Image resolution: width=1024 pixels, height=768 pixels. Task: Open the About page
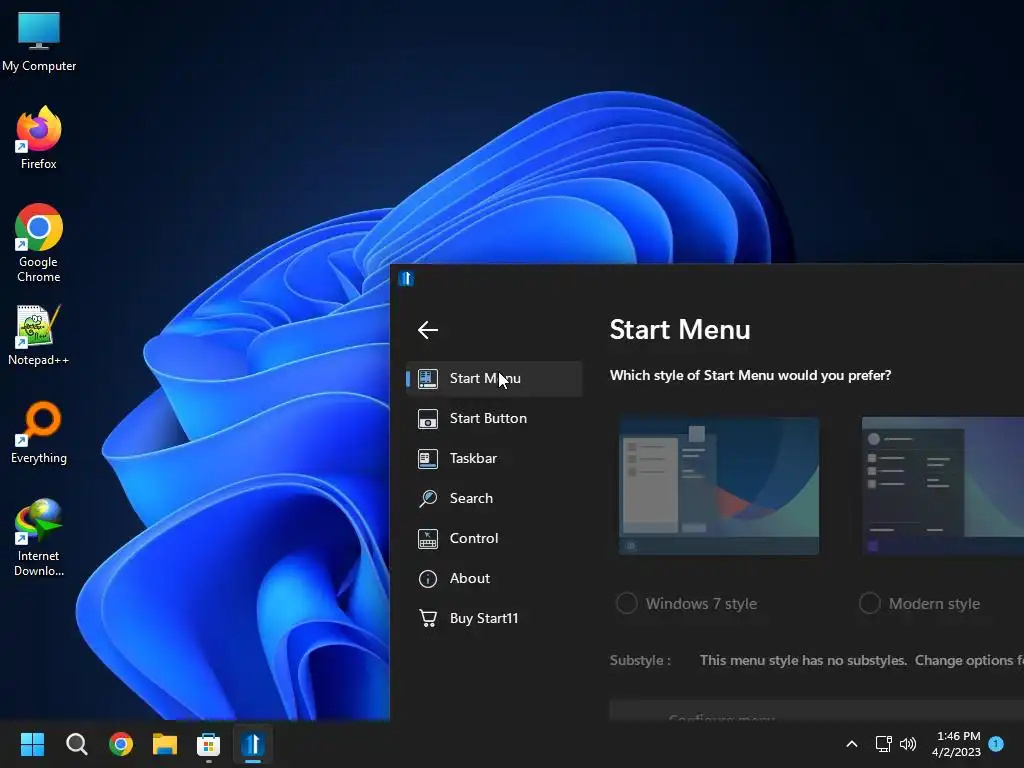(494, 579)
